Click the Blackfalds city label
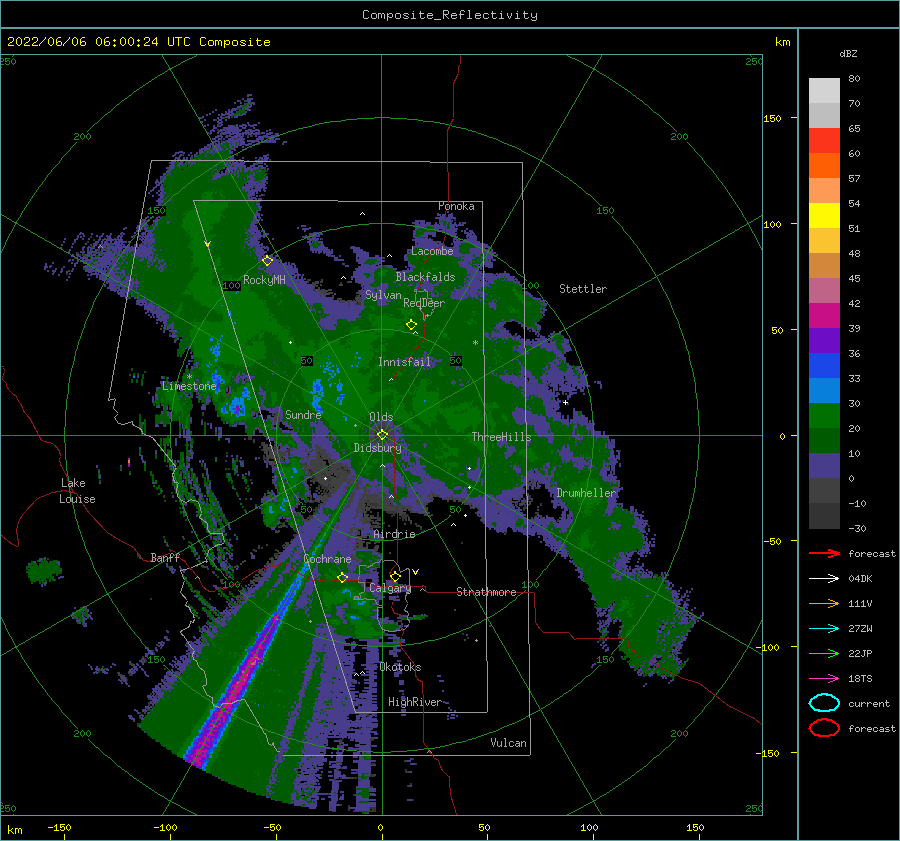This screenshot has height=841, width=900. click(425, 277)
